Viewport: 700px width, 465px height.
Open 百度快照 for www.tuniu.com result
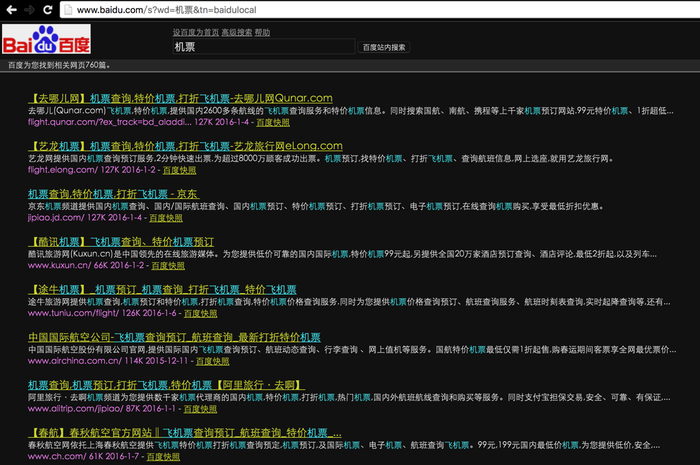pos(200,313)
